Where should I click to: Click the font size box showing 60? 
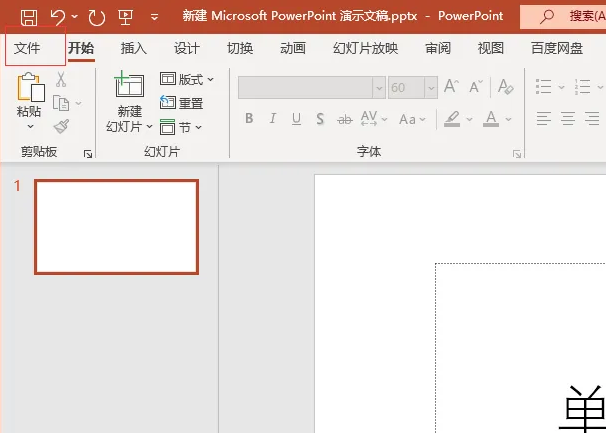pyautogui.click(x=406, y=87)
